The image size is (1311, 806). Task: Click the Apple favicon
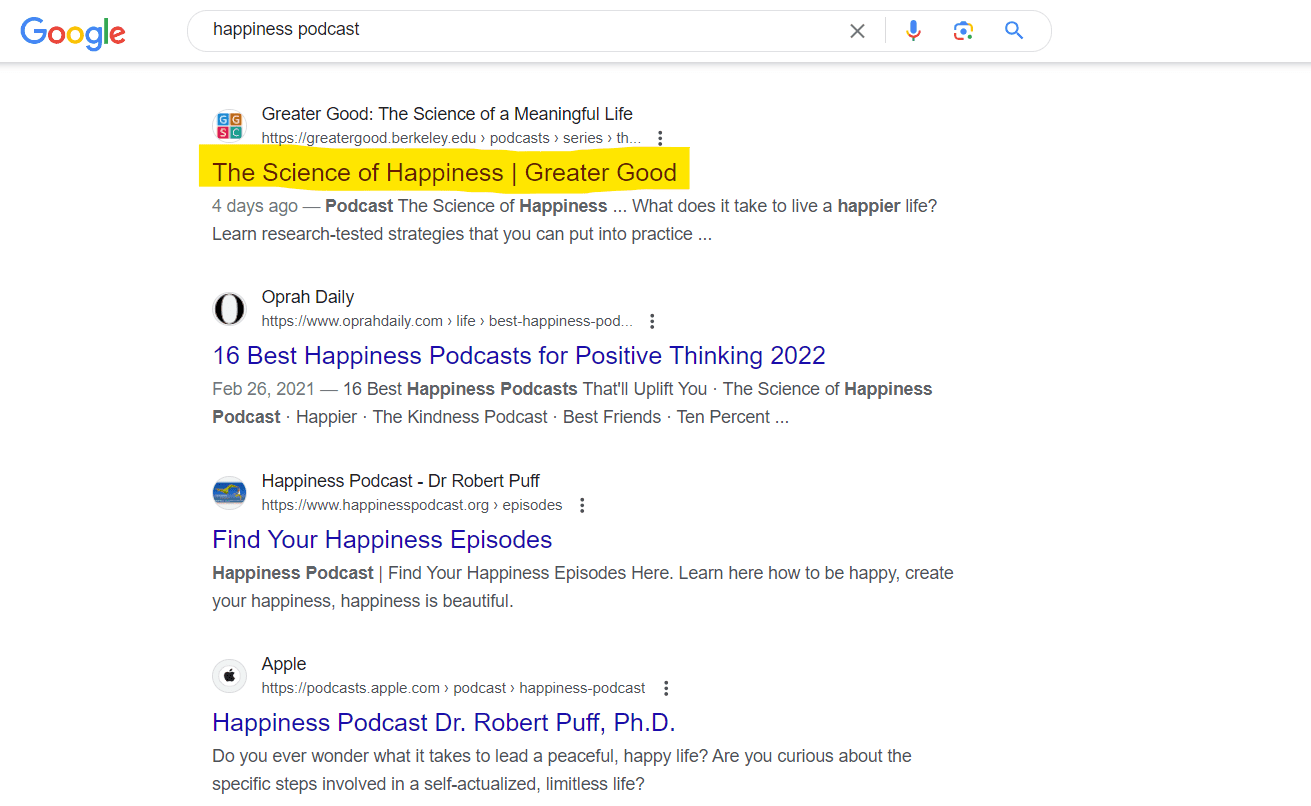229,676
